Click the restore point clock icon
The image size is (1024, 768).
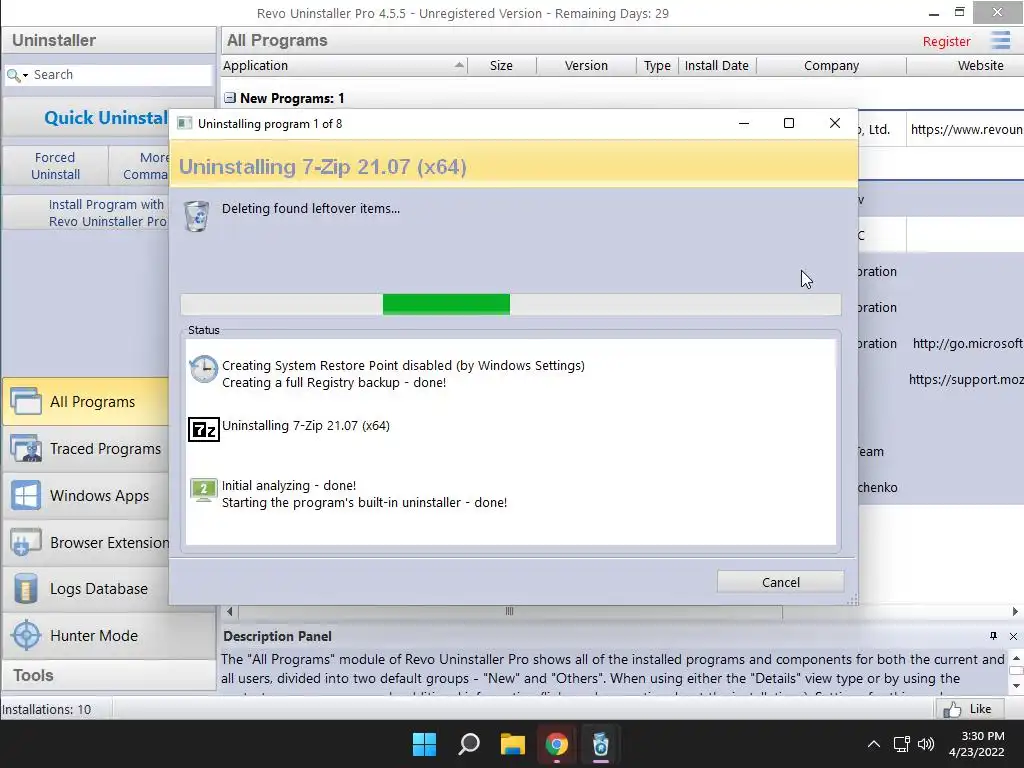(204, 369)
